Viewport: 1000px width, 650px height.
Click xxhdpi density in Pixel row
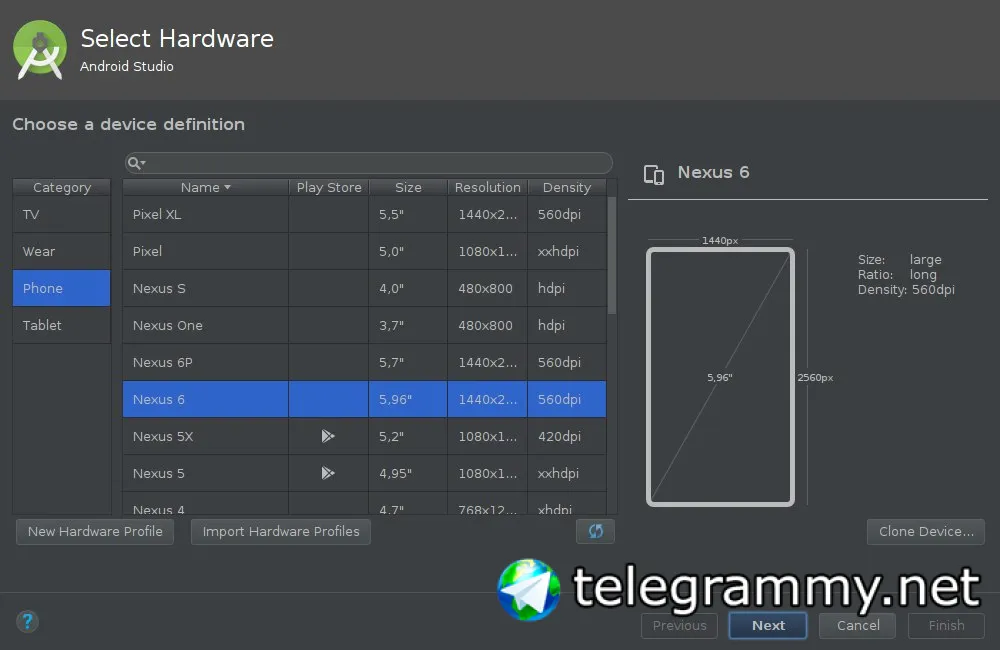click(x=567, y=251)
